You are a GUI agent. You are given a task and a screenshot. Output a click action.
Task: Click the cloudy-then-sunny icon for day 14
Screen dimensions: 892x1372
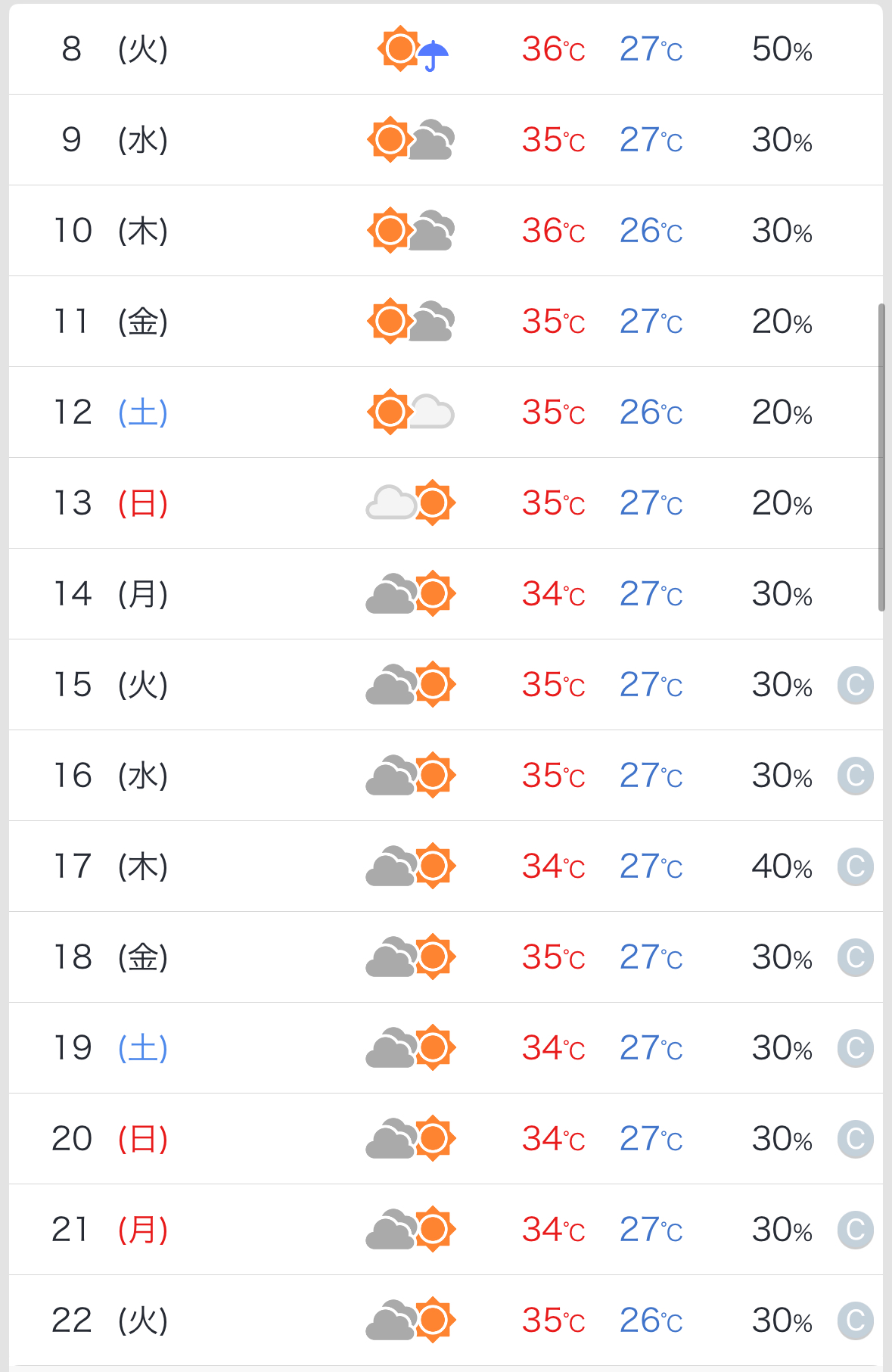click(x=411, y=594)
